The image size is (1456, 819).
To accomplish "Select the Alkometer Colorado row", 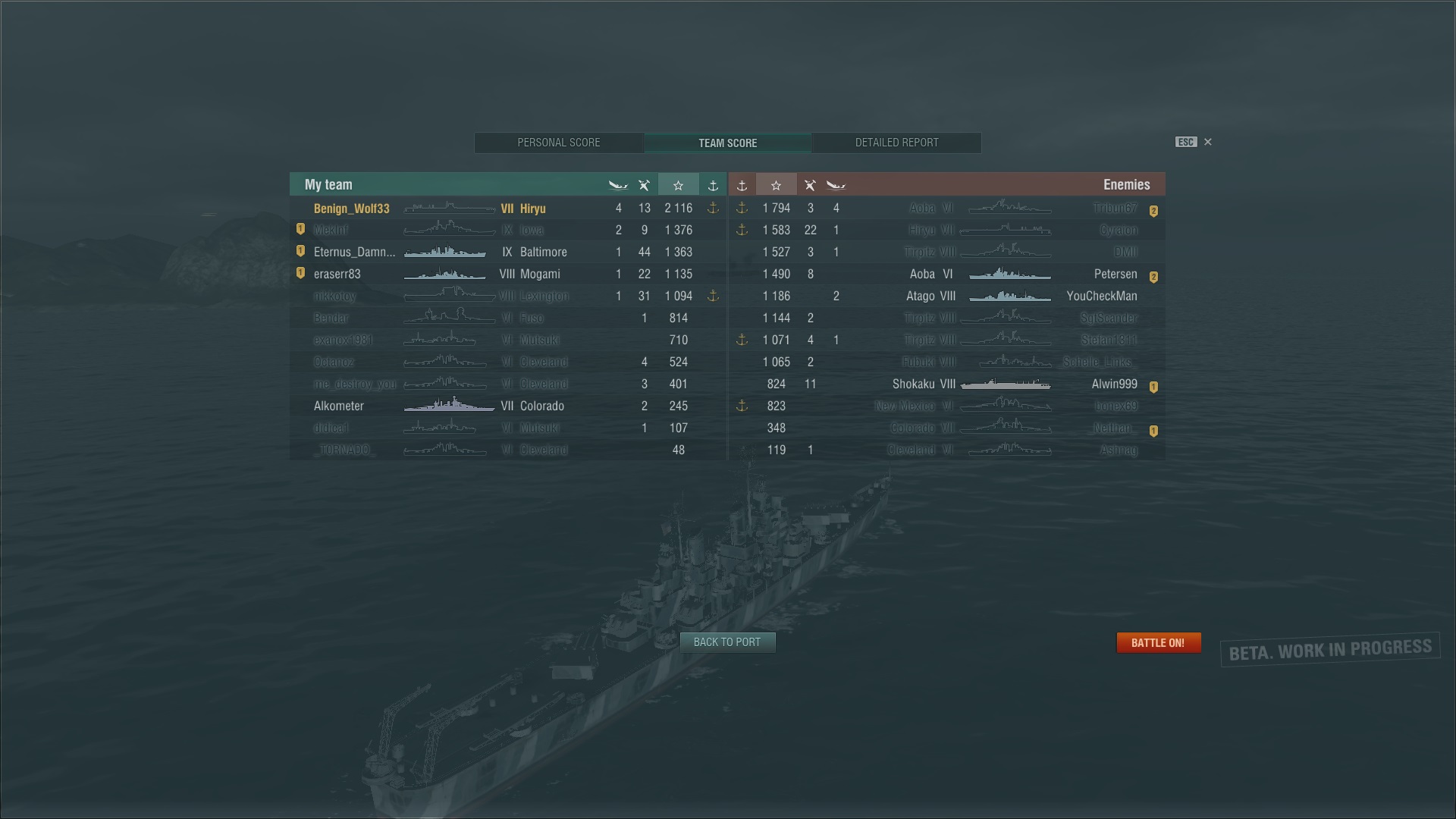I will pyautogui.click(x=508, y=406).
